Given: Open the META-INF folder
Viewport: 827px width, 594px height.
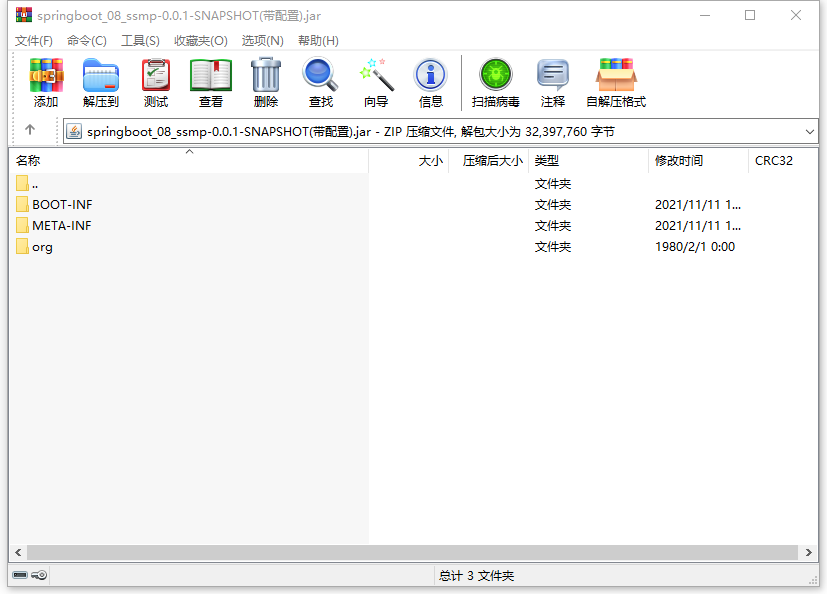Looking at the screenshot, I should click(62, 225).
